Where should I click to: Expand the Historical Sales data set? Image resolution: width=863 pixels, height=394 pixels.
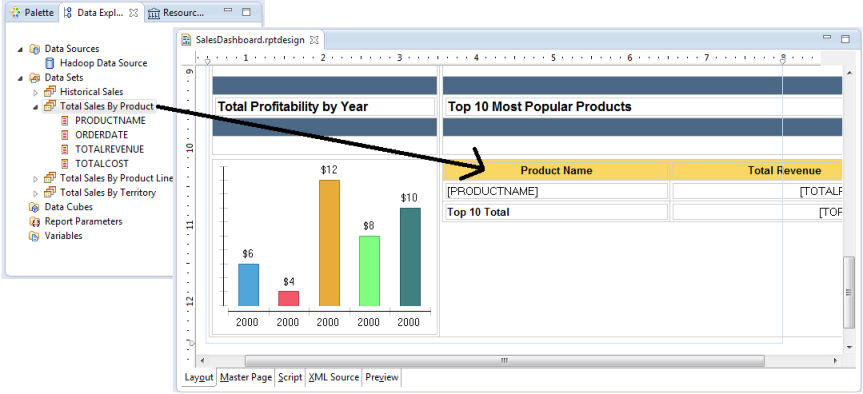(36, 92)
